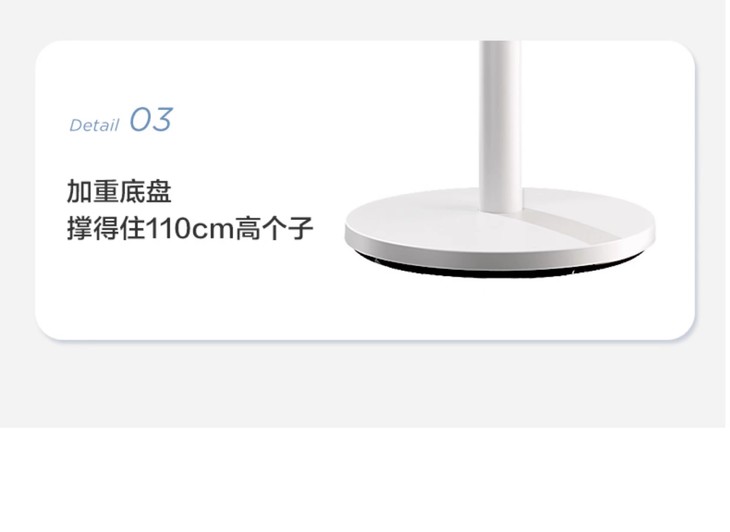Click the '110cm' measurement in subtitle

[x=190, y=229]
